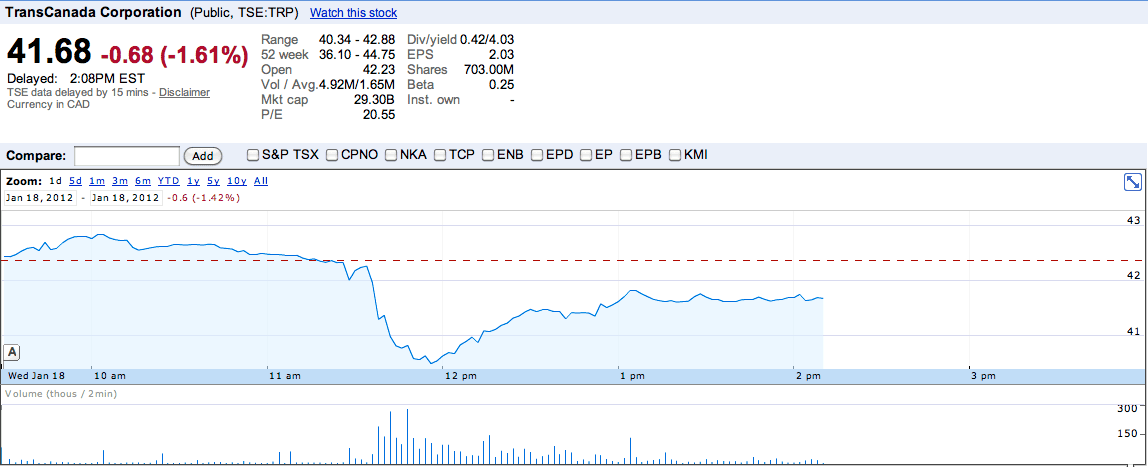Select 1d zoom range
Screen dimensions: 1148x467
pyautogui.click(x=56, y=181)
